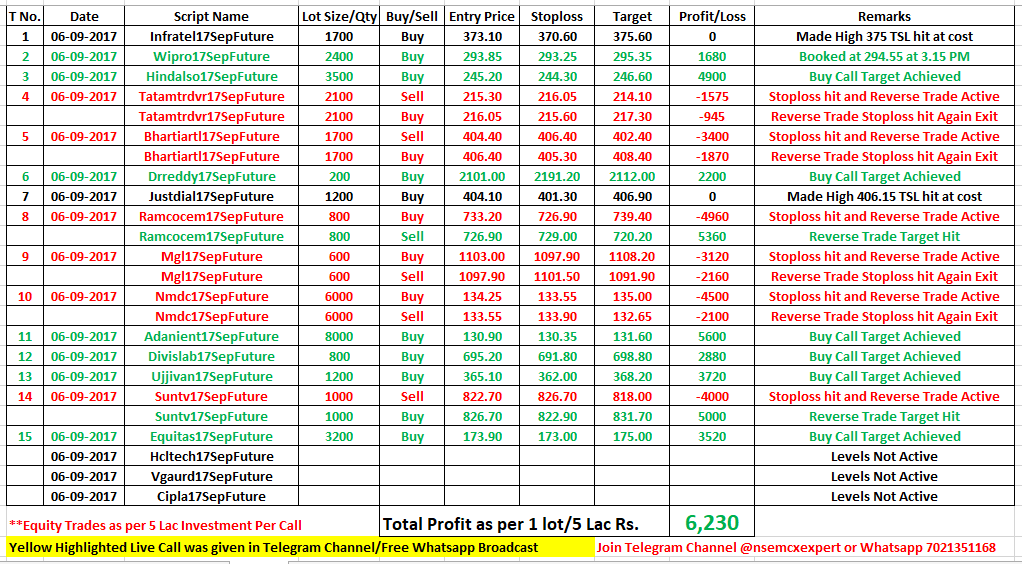Image resolution: width=1022 pixels, height=564 pixels.
Task: Click the profit value 4900
Action: point(712,76)
